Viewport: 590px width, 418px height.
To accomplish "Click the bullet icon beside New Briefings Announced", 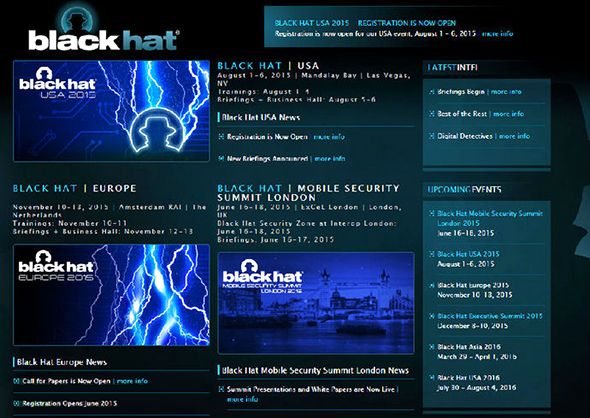I will pyautogui.click(x=221, y=159).
